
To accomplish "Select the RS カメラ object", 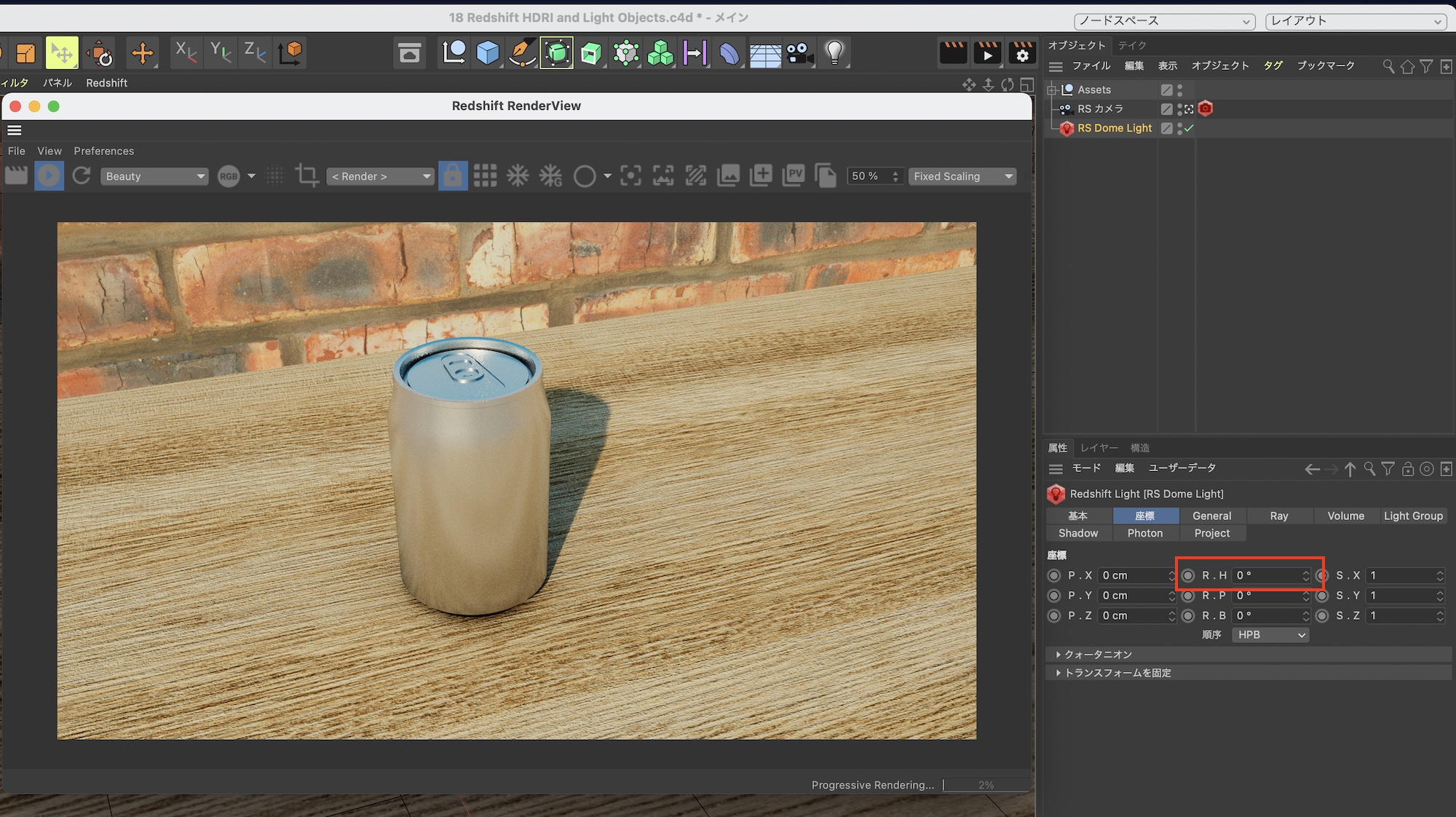I will click(1100, 108).
